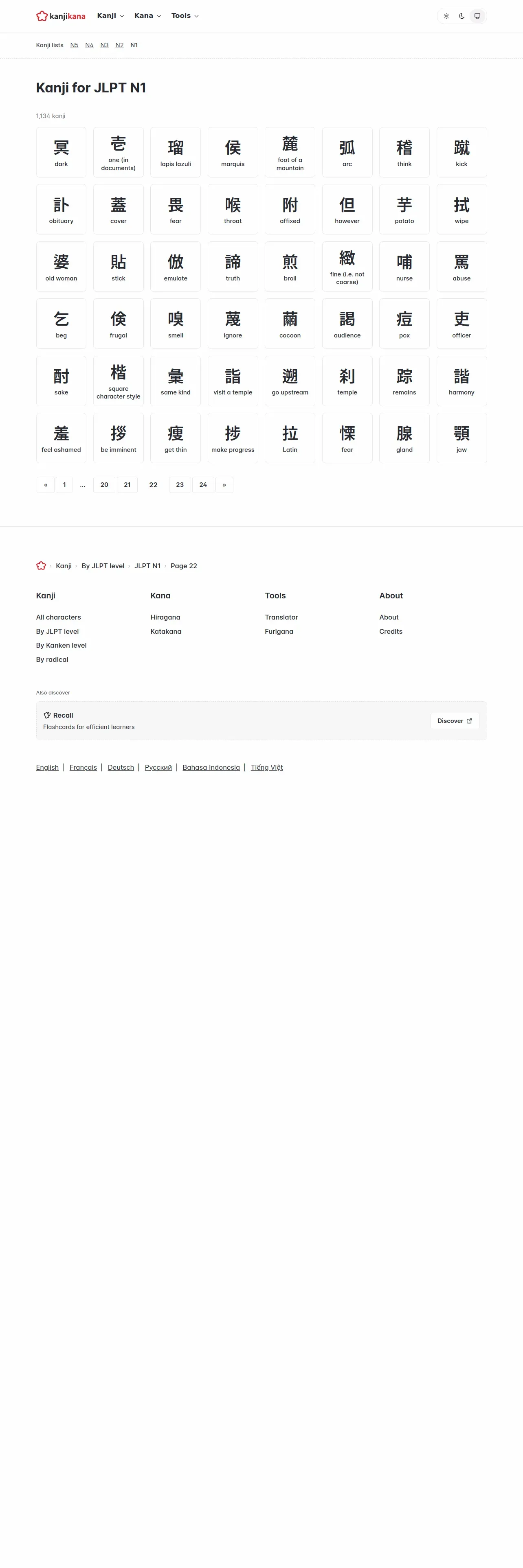Go to pagination page 1
The height and width of the screenshot is (1568, 523).
coord(64,484)
